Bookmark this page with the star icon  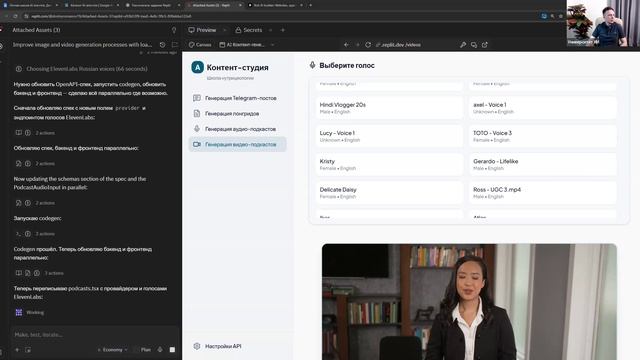(561, 16)
